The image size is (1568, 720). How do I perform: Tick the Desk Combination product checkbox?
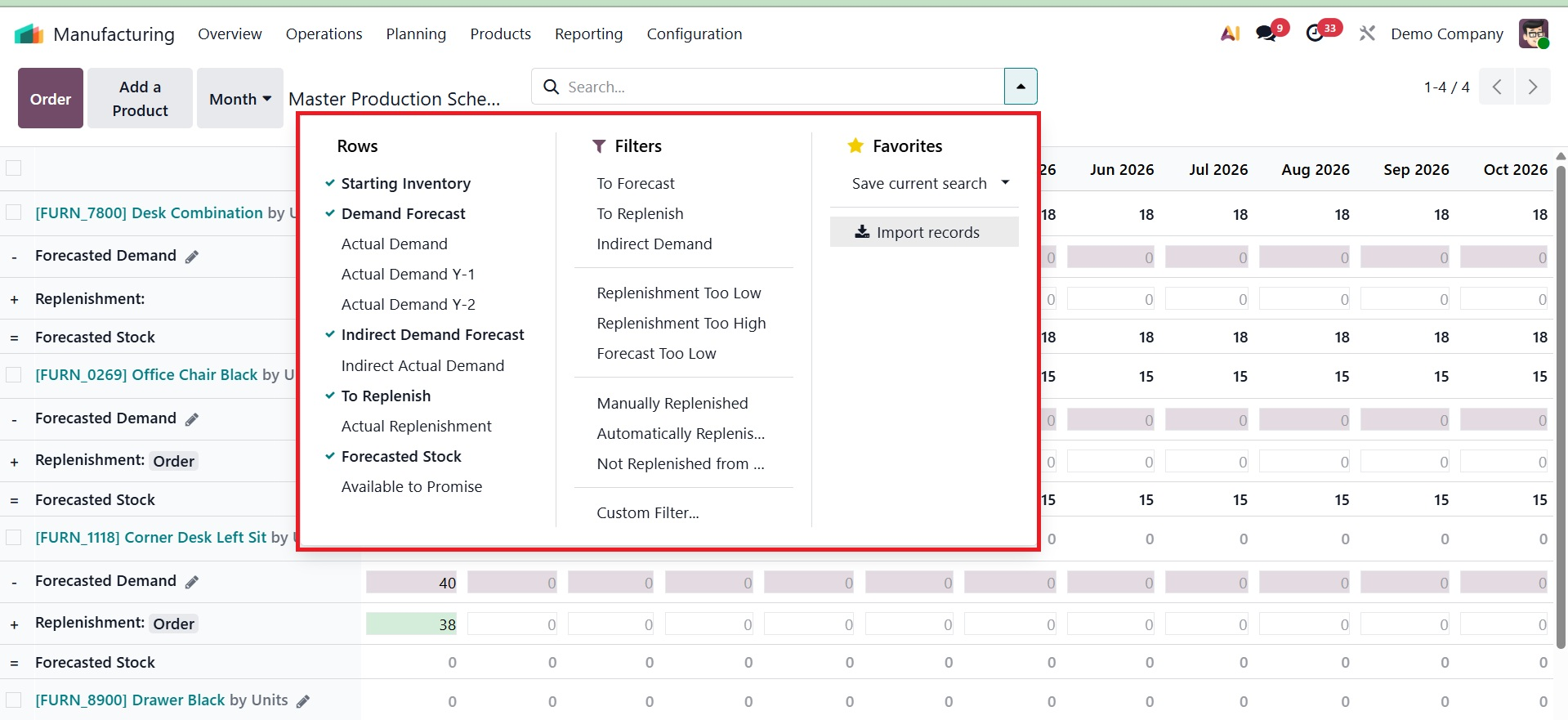14,212
